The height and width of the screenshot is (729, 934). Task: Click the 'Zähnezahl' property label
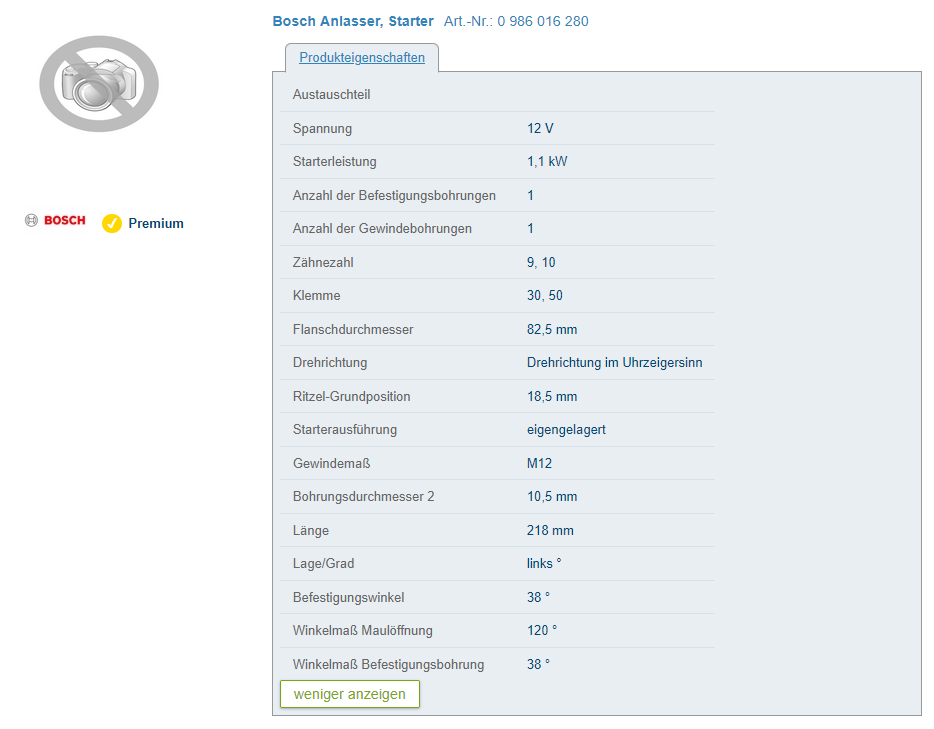coord(323,262)
